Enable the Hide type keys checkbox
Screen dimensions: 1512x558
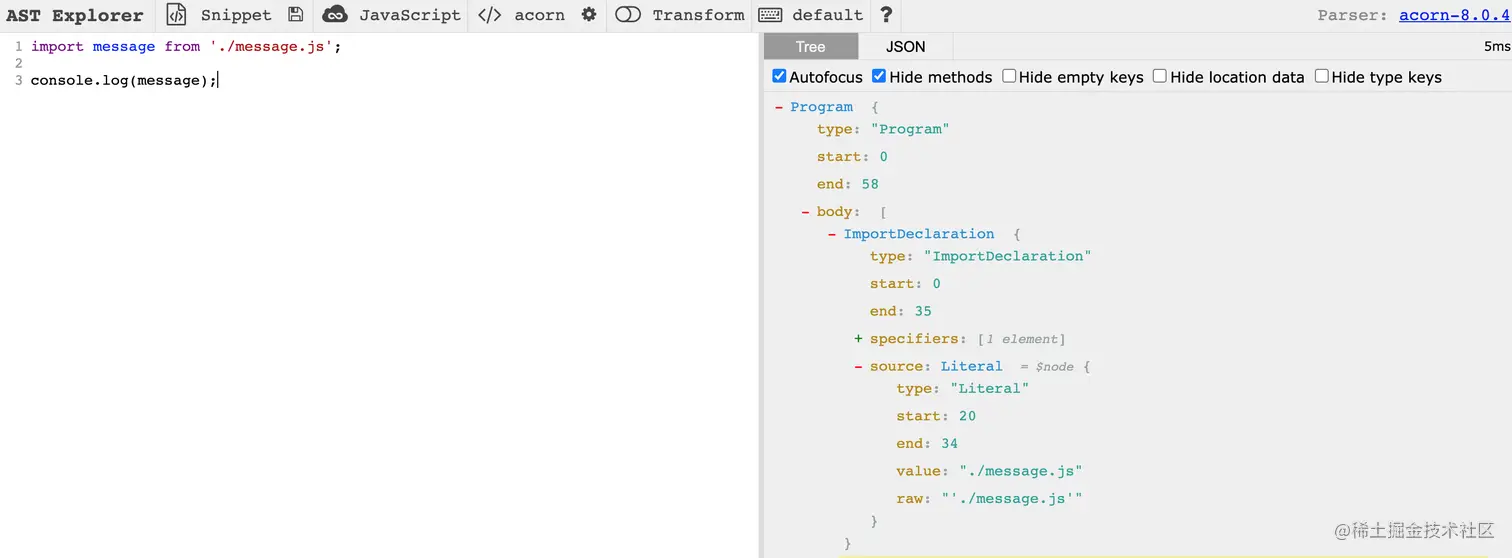pyautogui.click(x=1322, y=76)
